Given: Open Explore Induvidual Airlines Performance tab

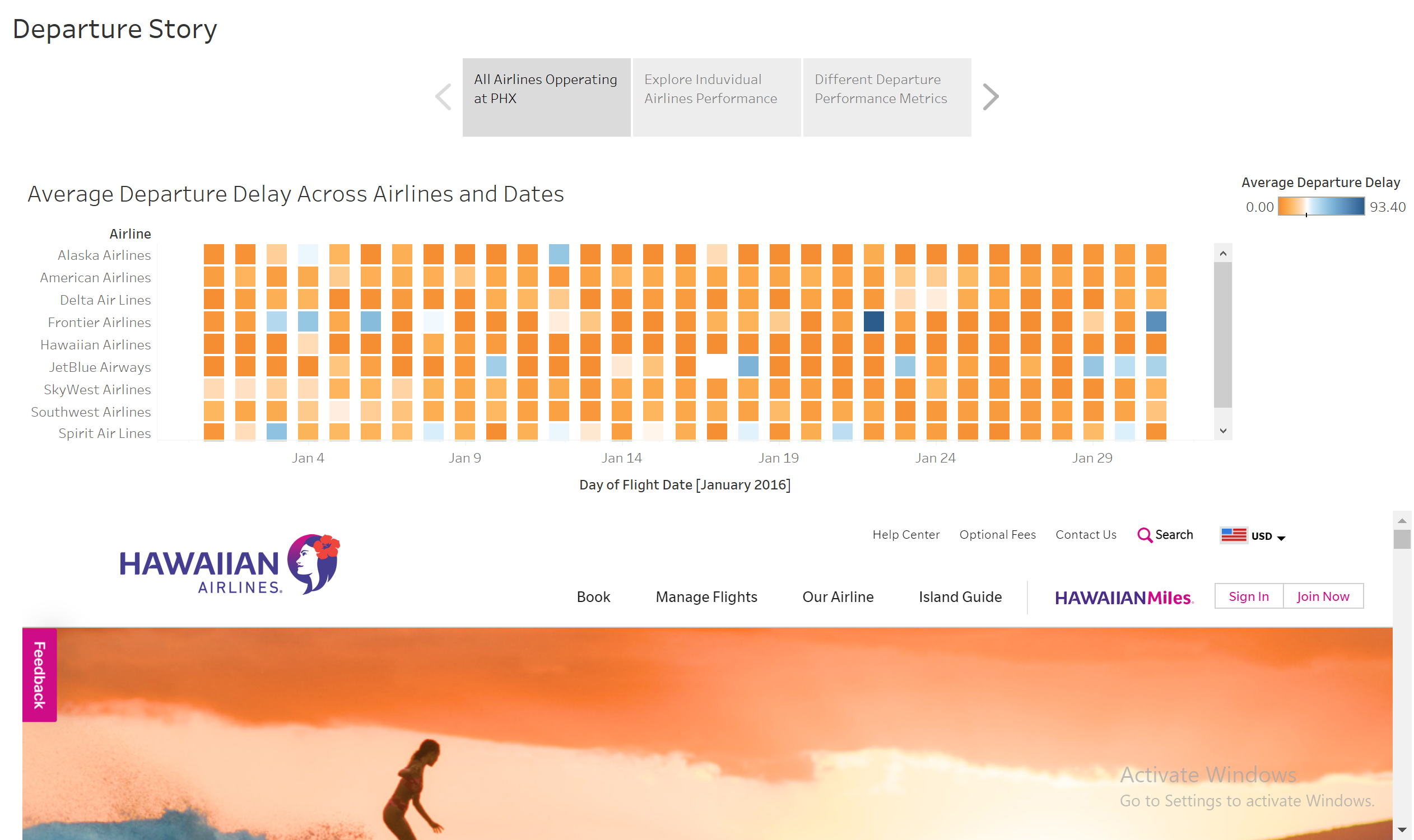Looking at the screenshot, I should 717,97.
